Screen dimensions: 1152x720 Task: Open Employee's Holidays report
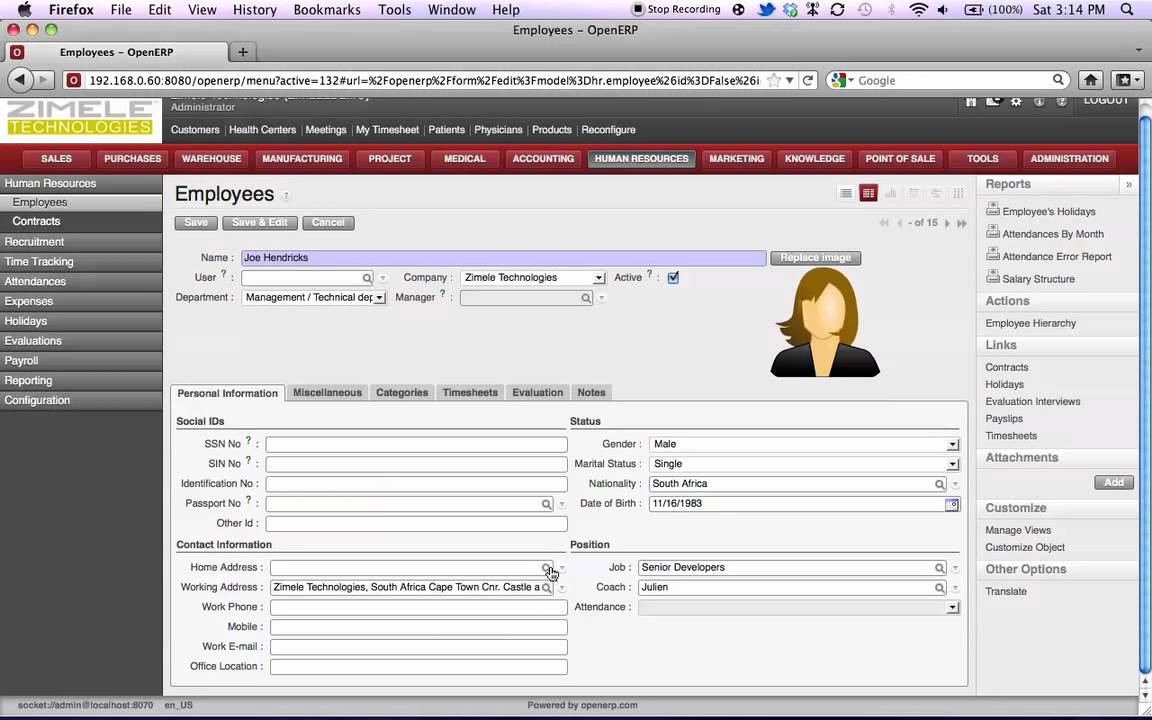pos(1048,212)
